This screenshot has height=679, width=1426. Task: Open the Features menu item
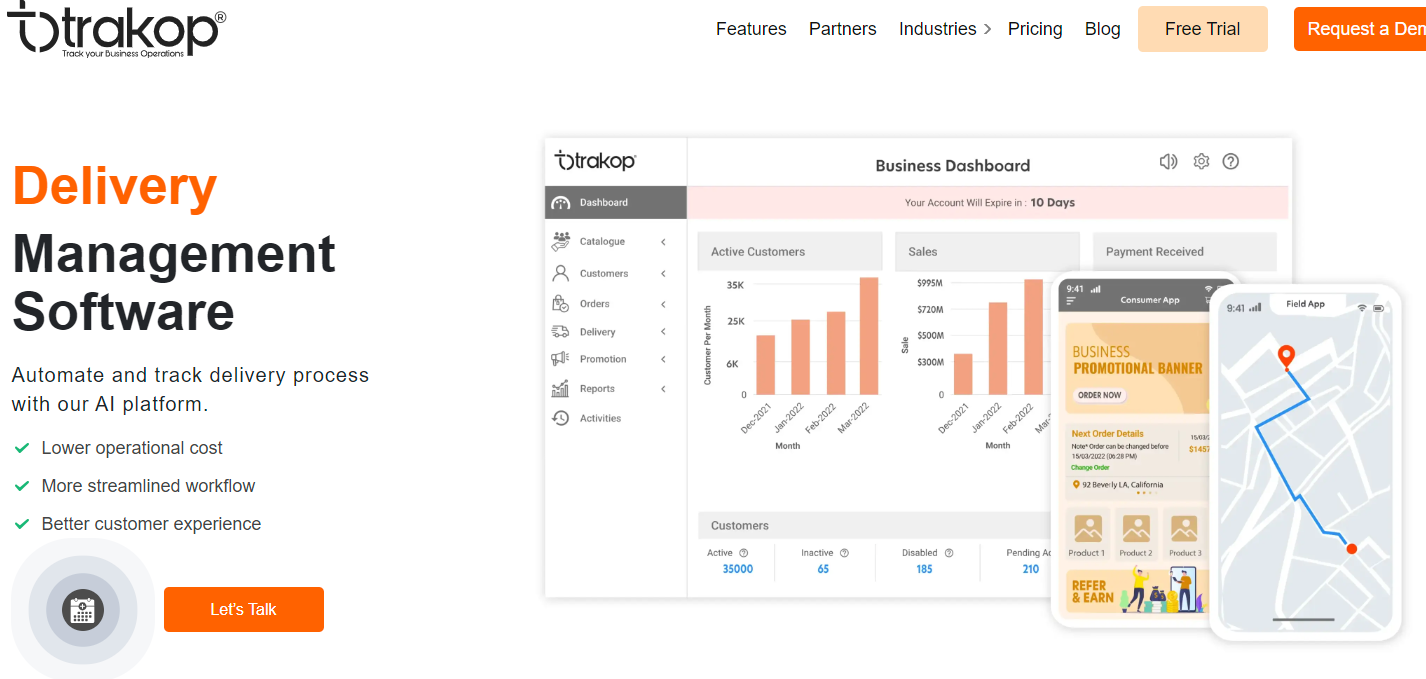[751, 29]
